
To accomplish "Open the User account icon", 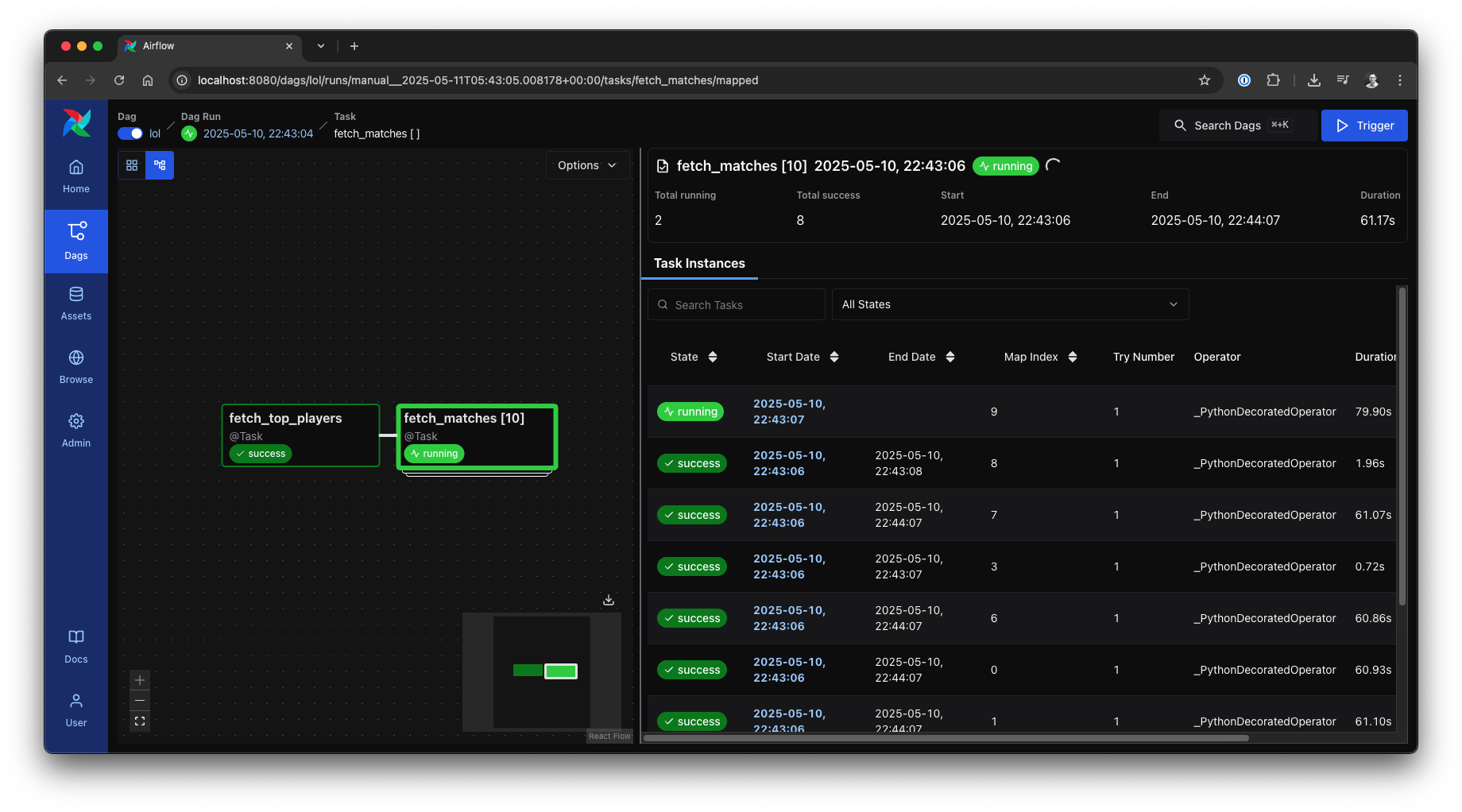I will [75, 709].
